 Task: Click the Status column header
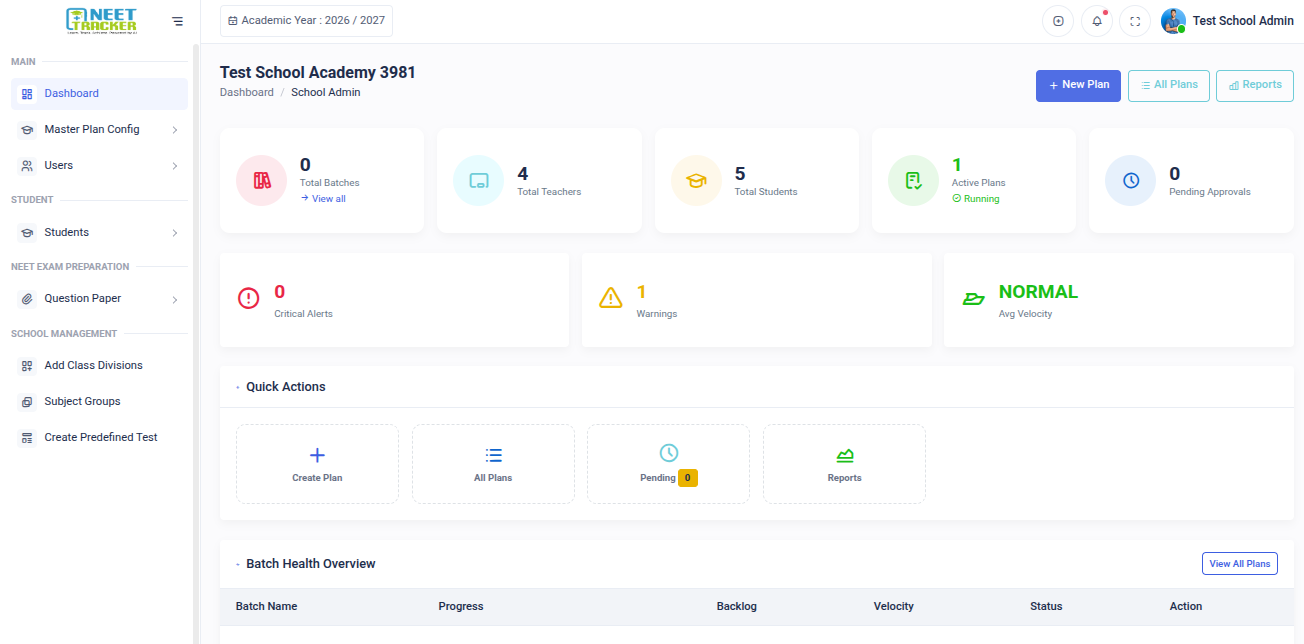[x=1046, y=607]
